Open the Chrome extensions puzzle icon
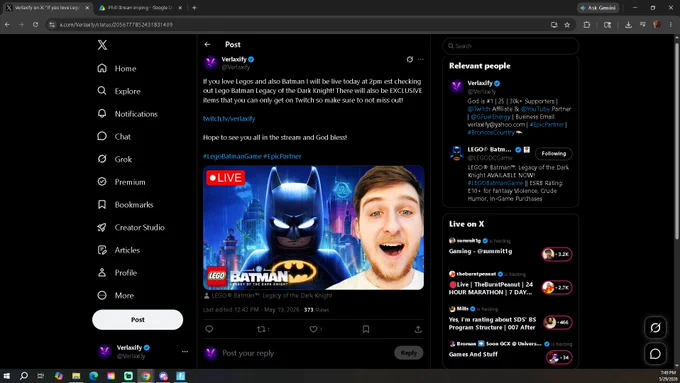 point(587,25)
